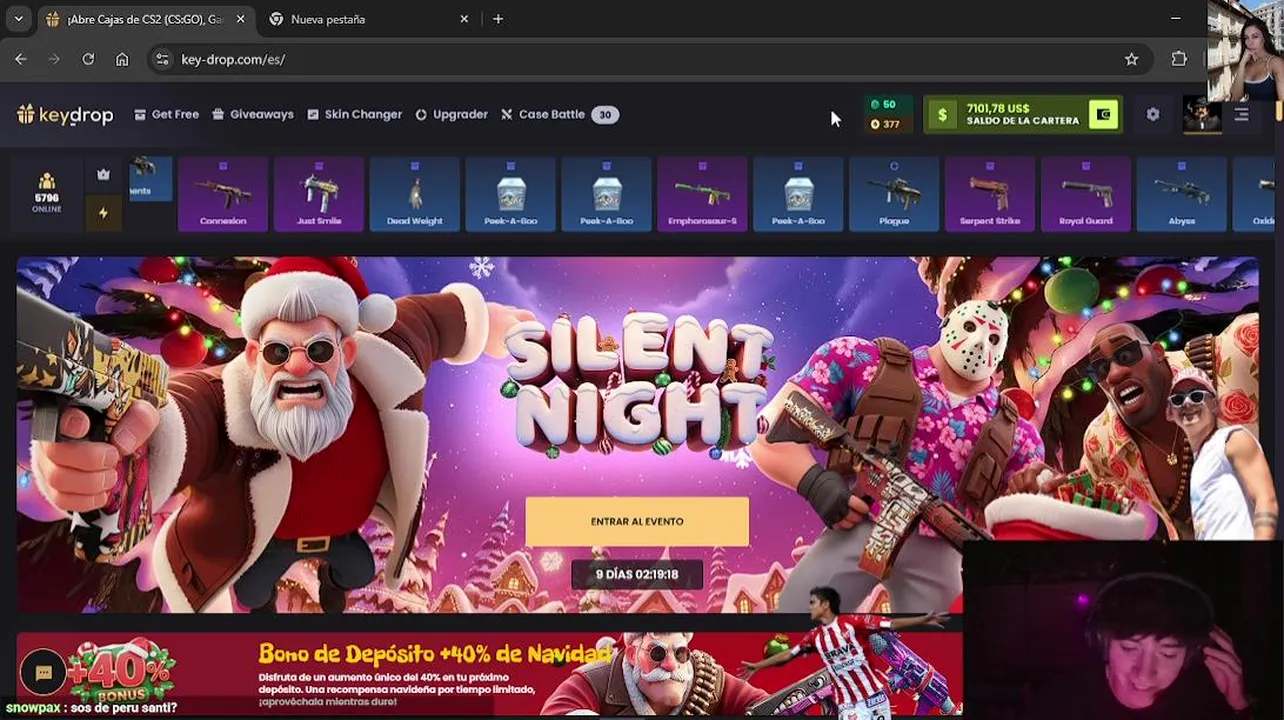This screenshot has height=720, width=1284.
Task: Open the Connexion drop card
Action: pyautogui.click(x=223, y=194)
